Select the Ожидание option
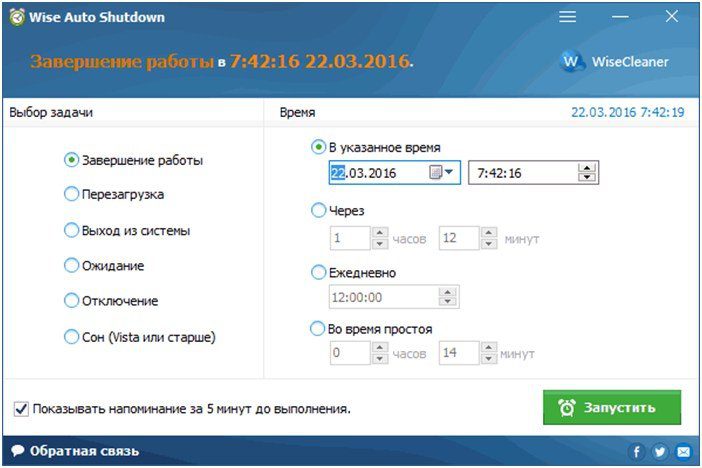Screen dimensions: 702x468 point(104,266)
